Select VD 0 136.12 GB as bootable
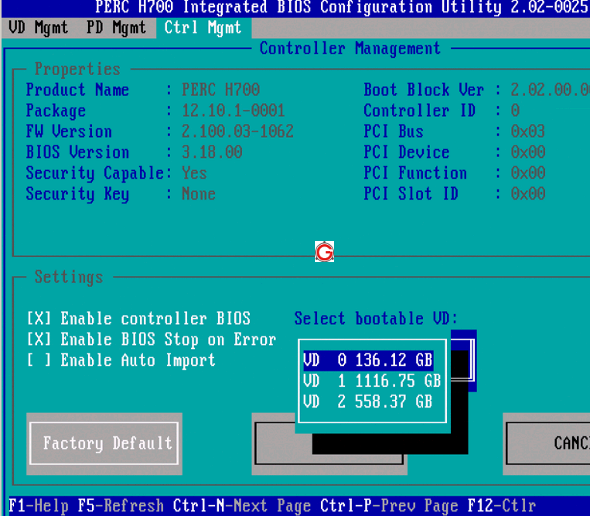Screen dimensions: 590x516 [x=368, y=360]
